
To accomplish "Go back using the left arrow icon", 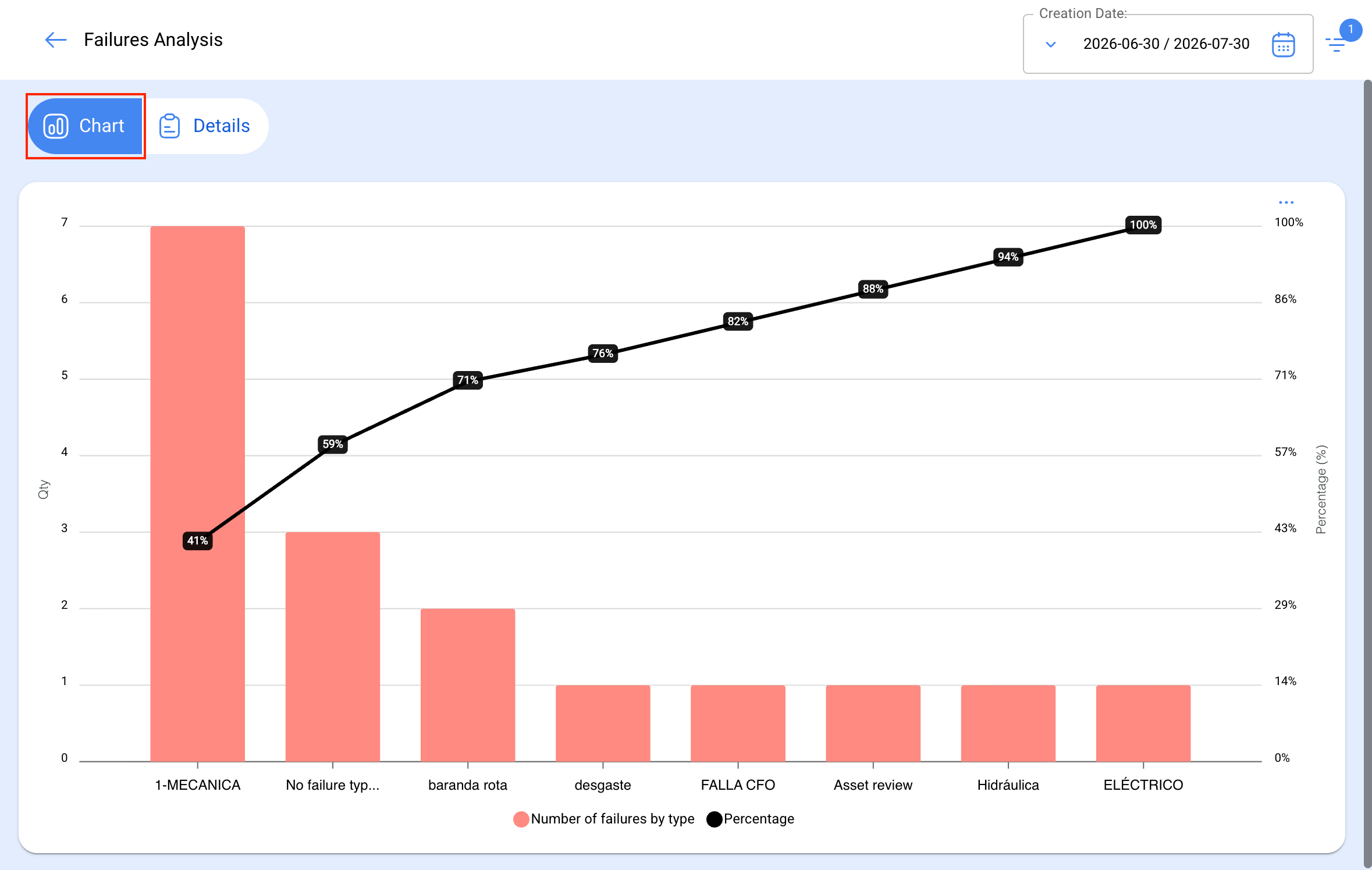I will click(x=56, y=40).
